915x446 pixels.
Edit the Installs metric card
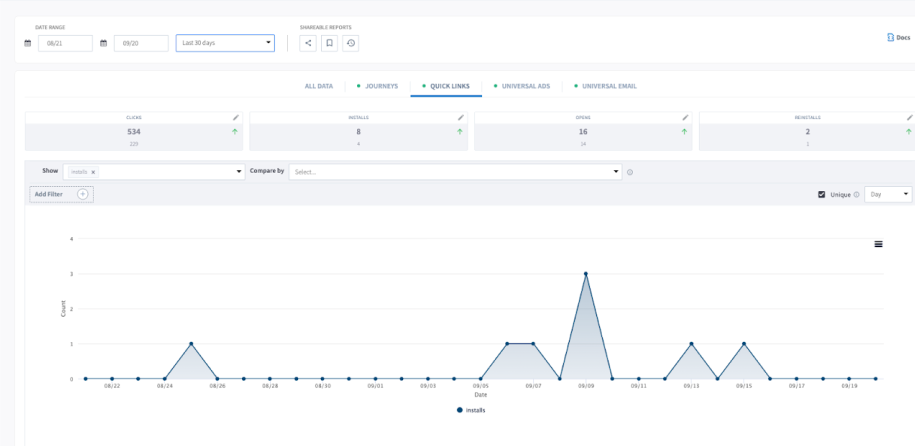pos(461,117)
